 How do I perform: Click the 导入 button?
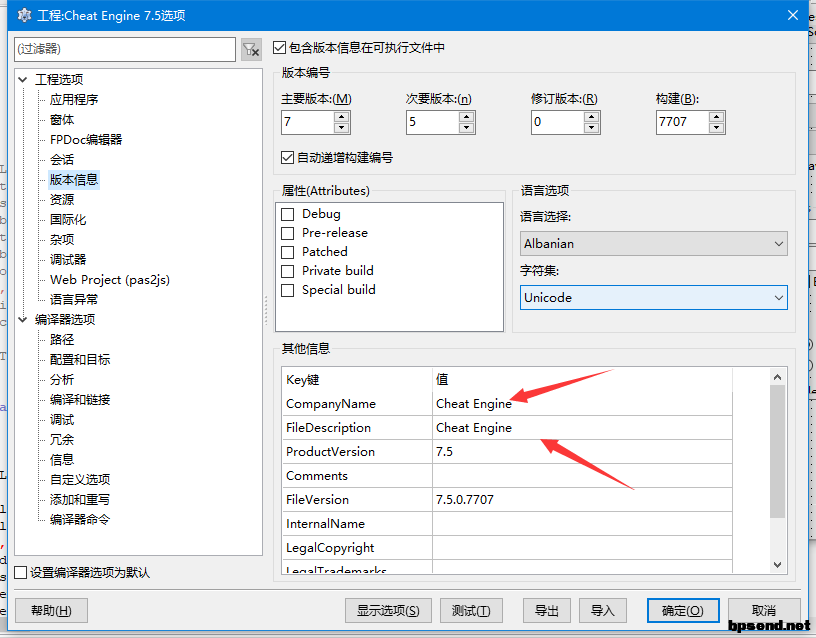603,610
